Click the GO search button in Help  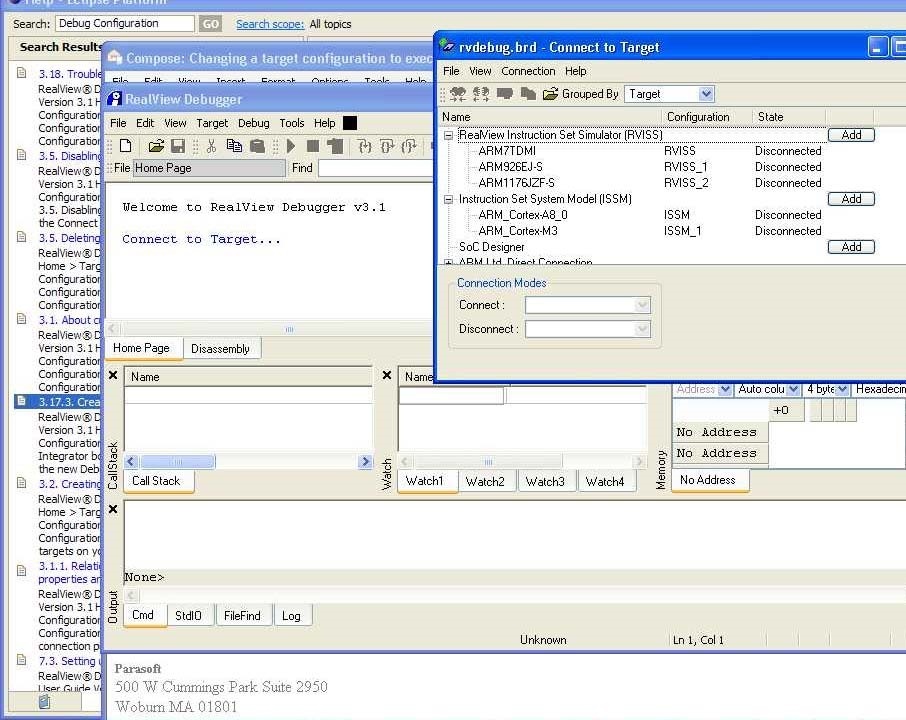coord(210,24)
